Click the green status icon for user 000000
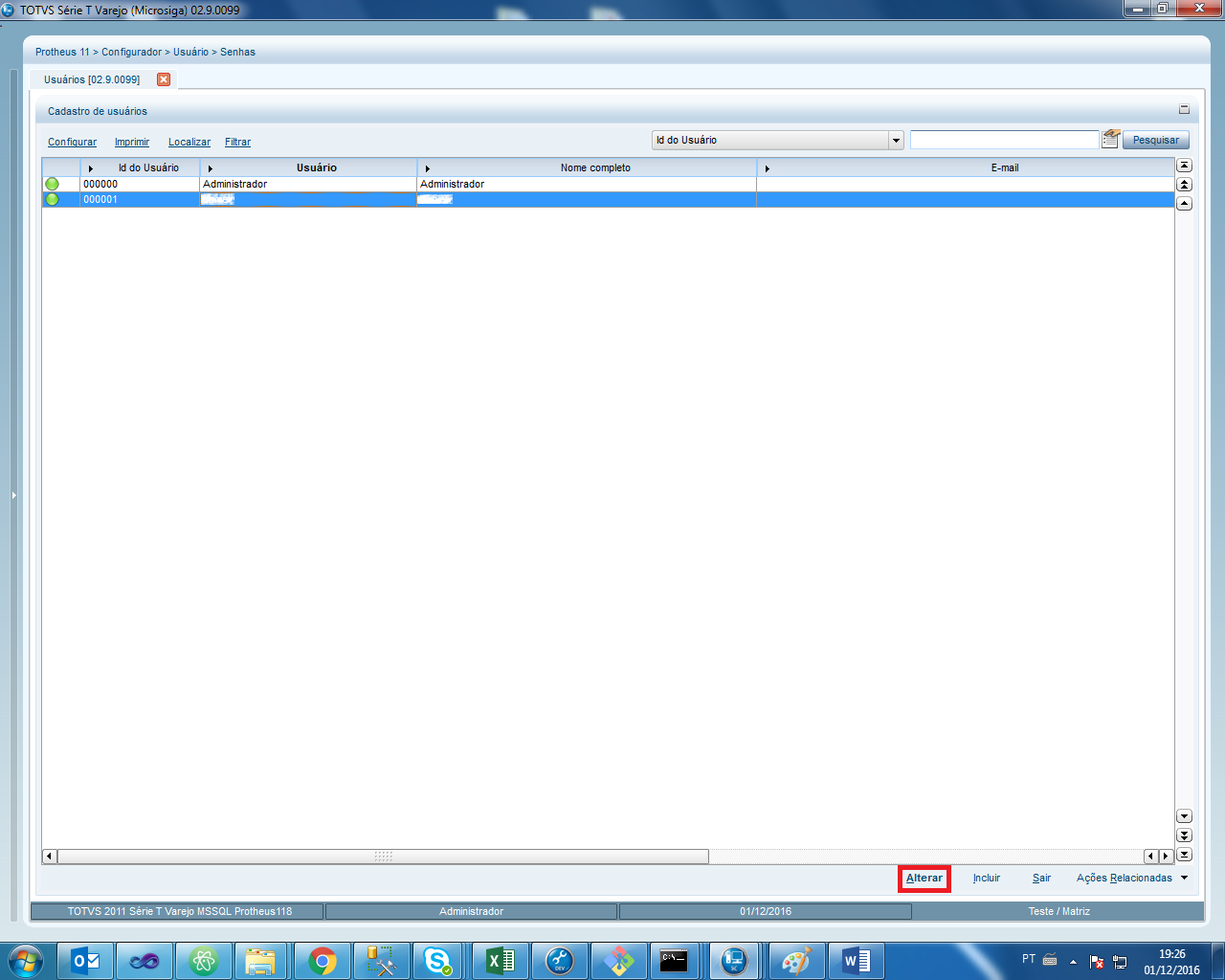 pyautogui.click(x=52, y=184)
